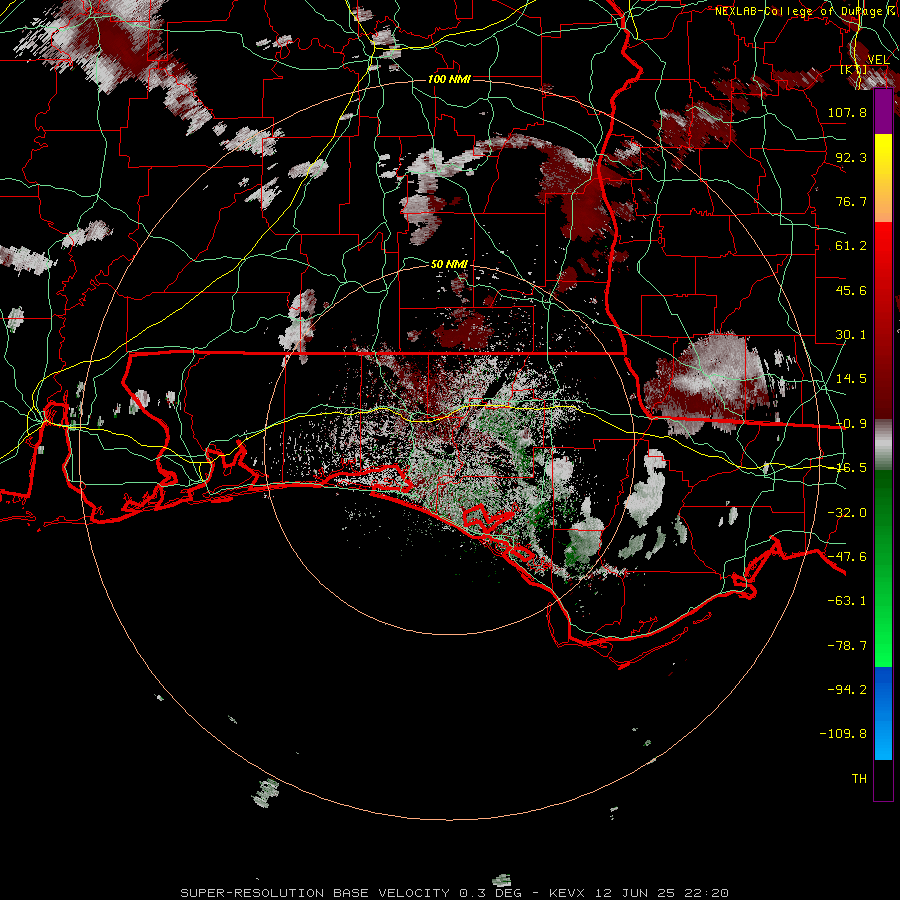Select the 107.8 value on velocity scale
This screenshot has height=900, width=900.
[x=847, y=112]
